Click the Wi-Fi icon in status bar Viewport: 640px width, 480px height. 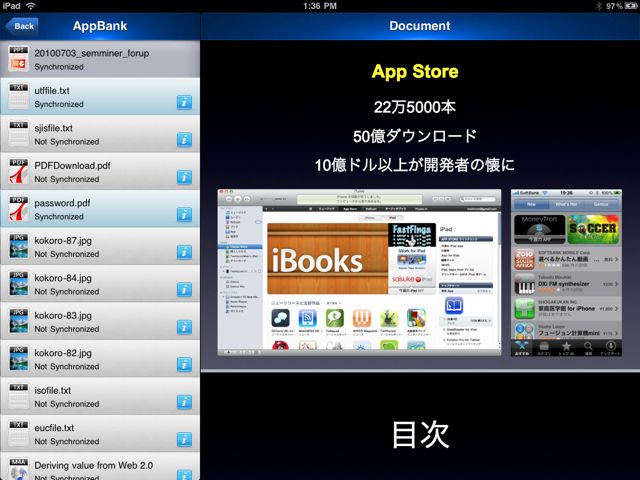pos(31,6)
